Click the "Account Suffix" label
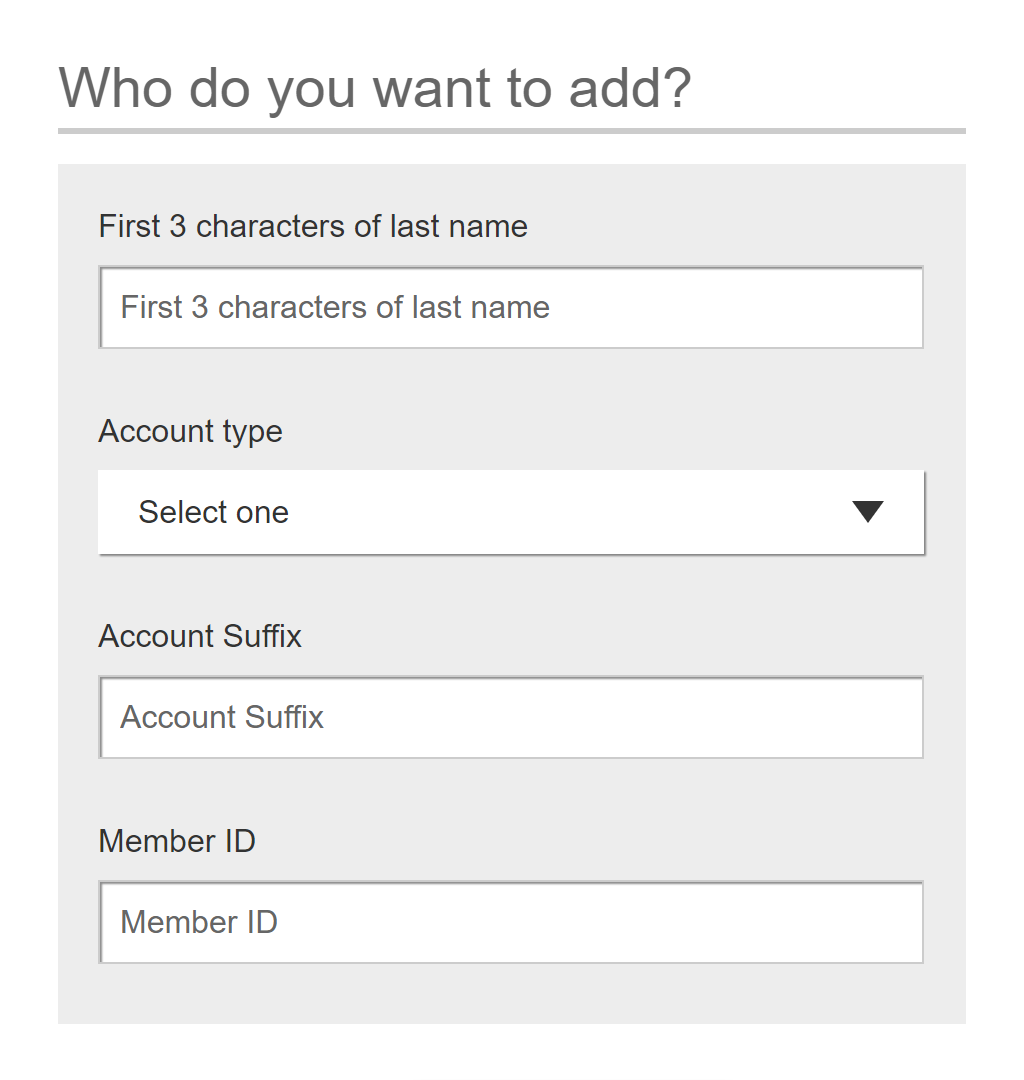 (200, 636)
